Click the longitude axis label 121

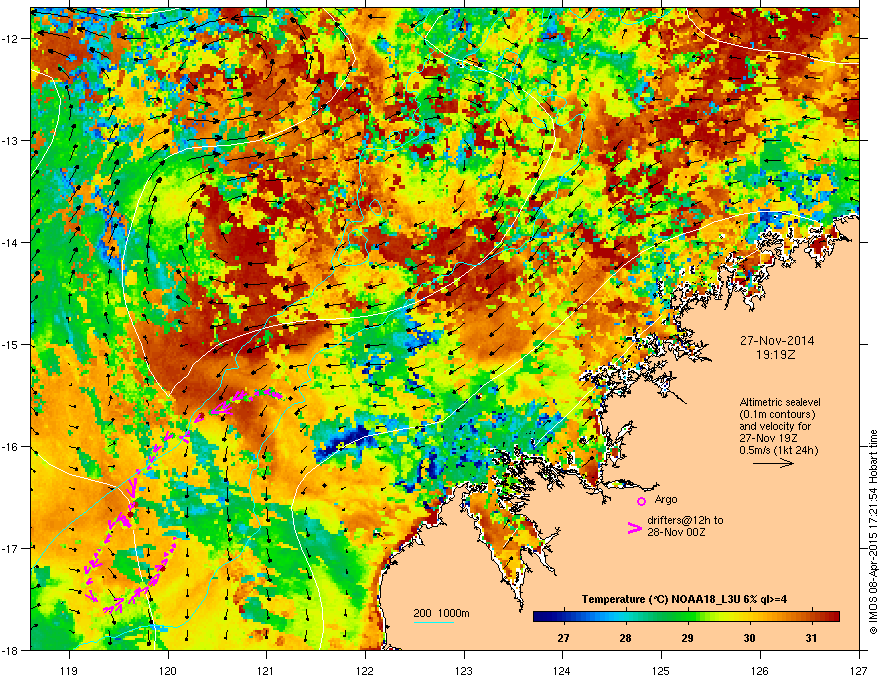266,670
